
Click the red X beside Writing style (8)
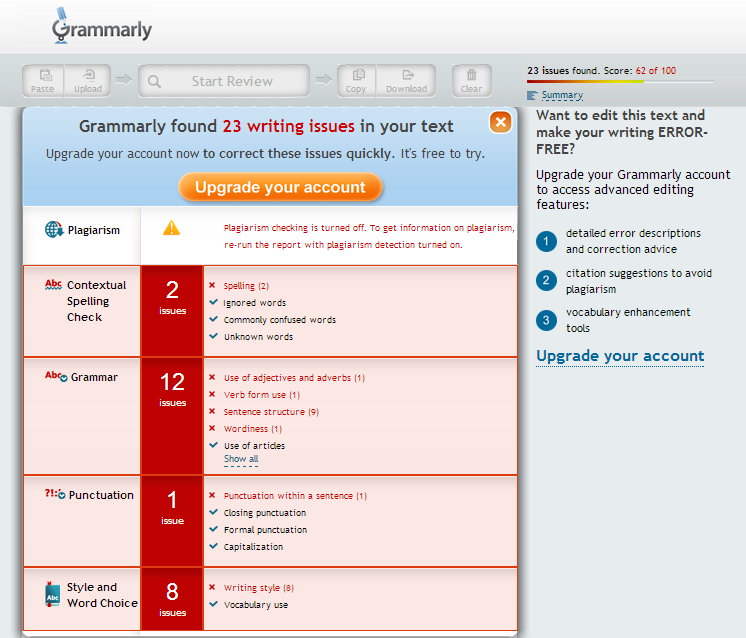point(212,587)
